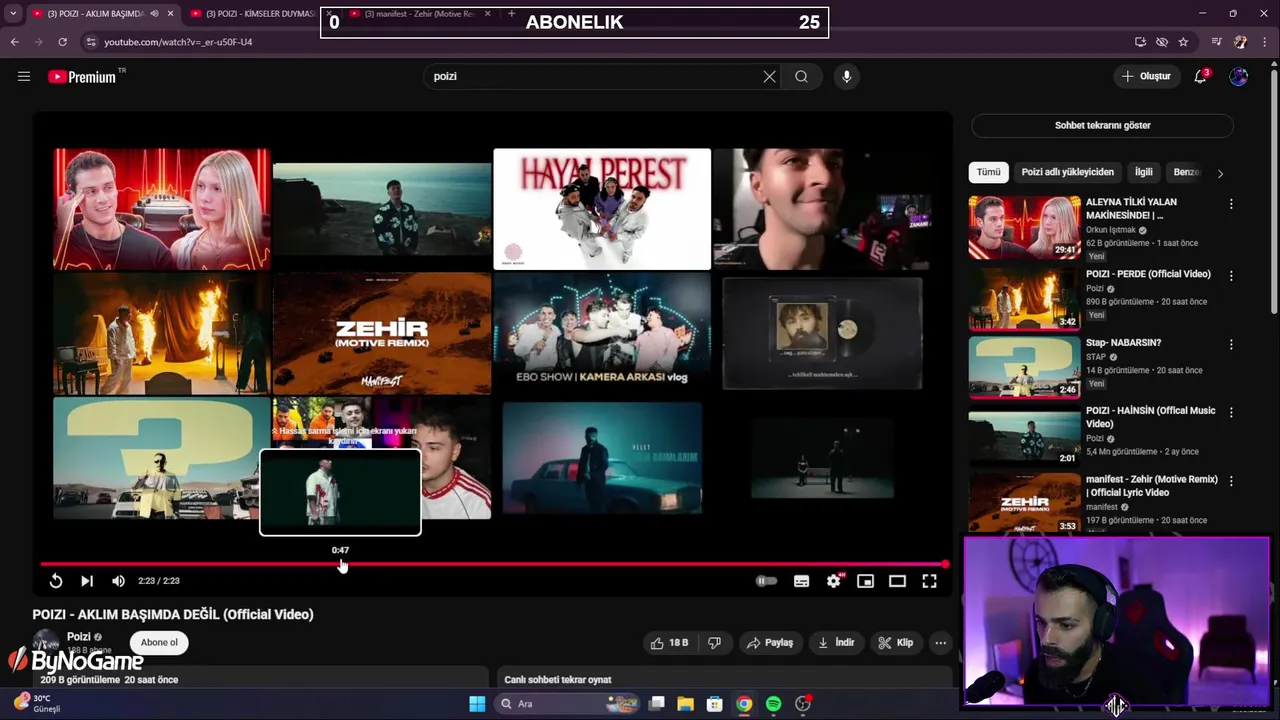This screenshot has width=1280, height=720.
Task: Like the video showing 18 B
Action: click(669, 643)
